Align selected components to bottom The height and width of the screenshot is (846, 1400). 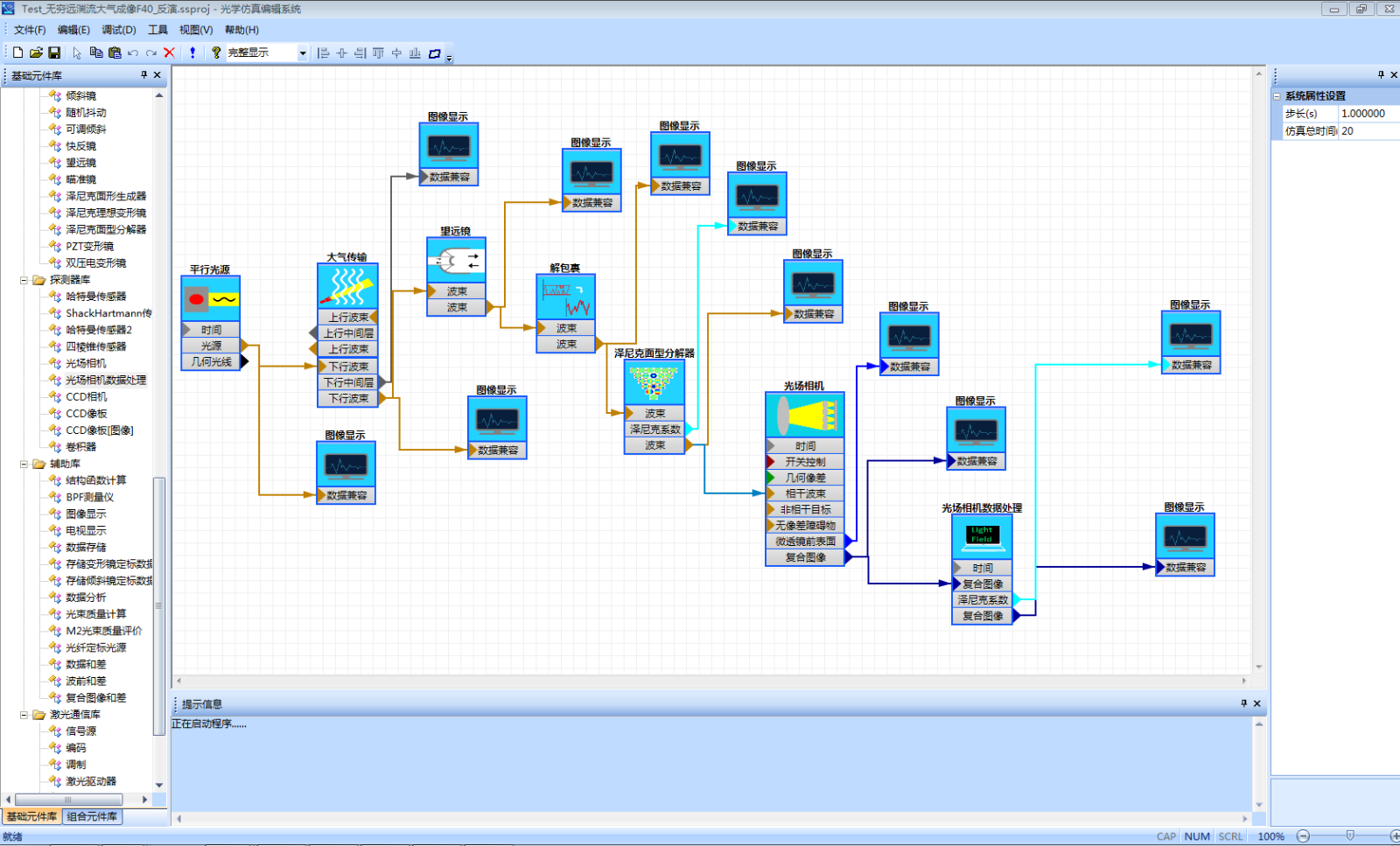(415, 53)
